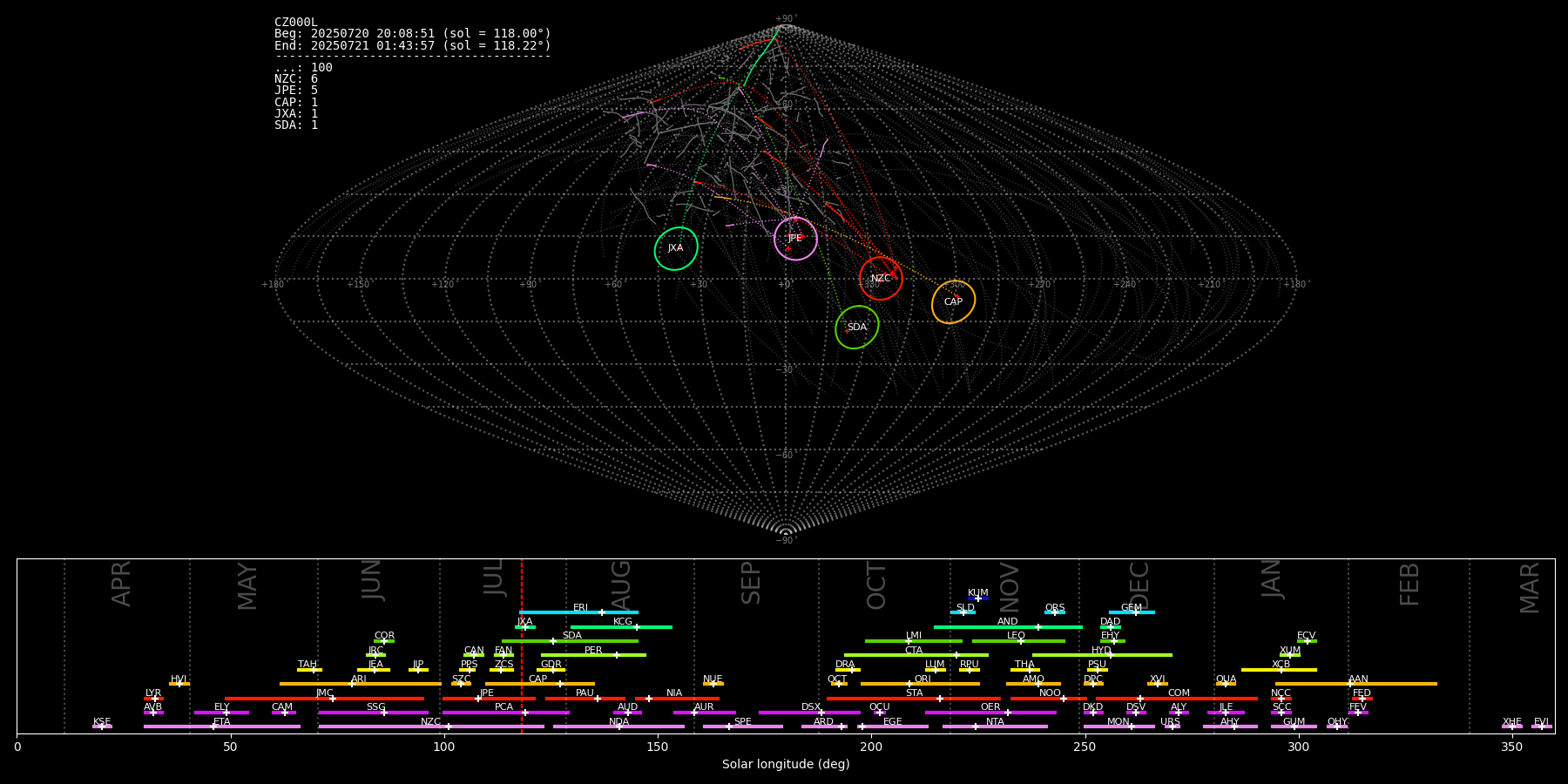Click the JUL month label
1568x784 pixels.
(494, 578)
